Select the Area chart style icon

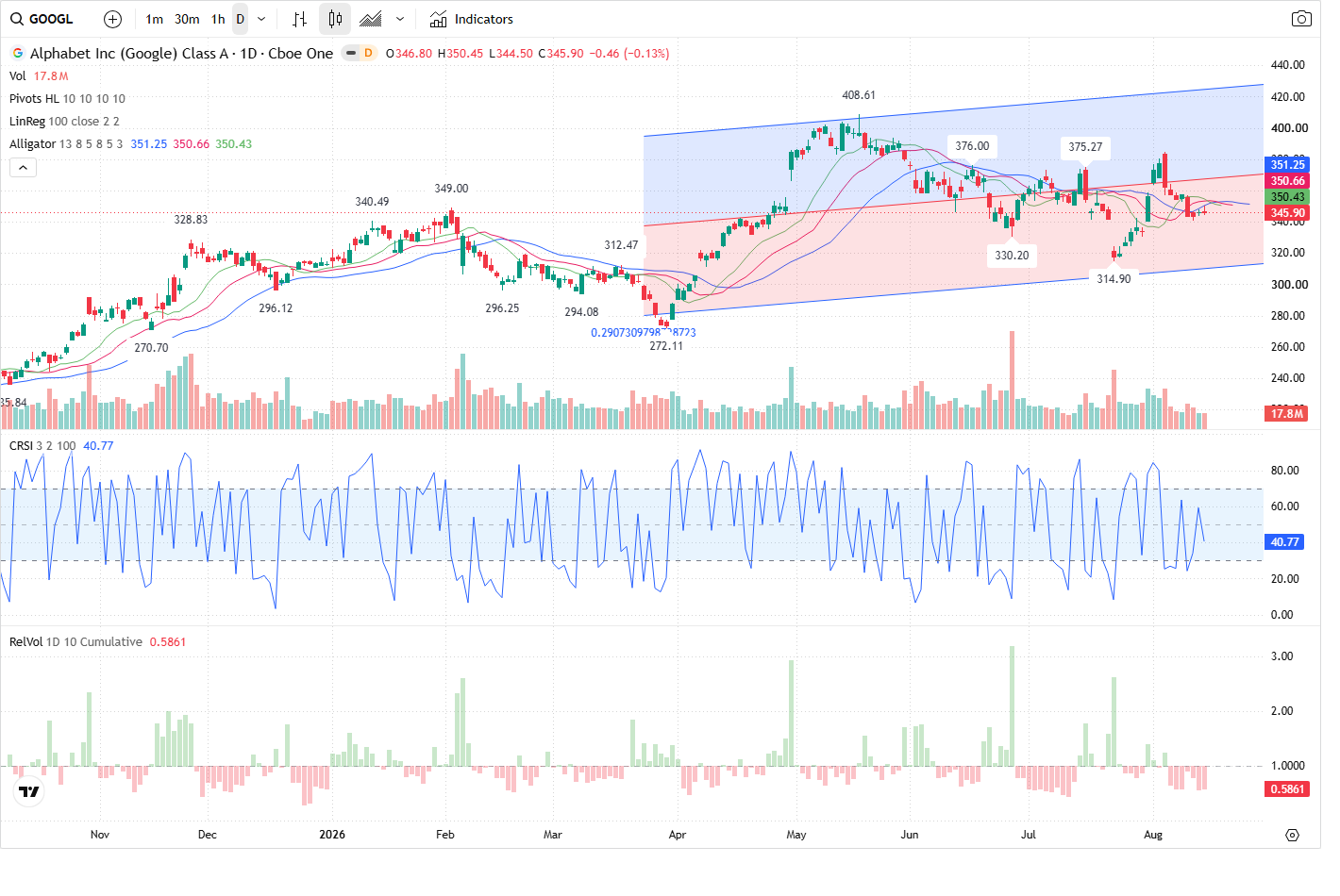click(x=371, y=19)
